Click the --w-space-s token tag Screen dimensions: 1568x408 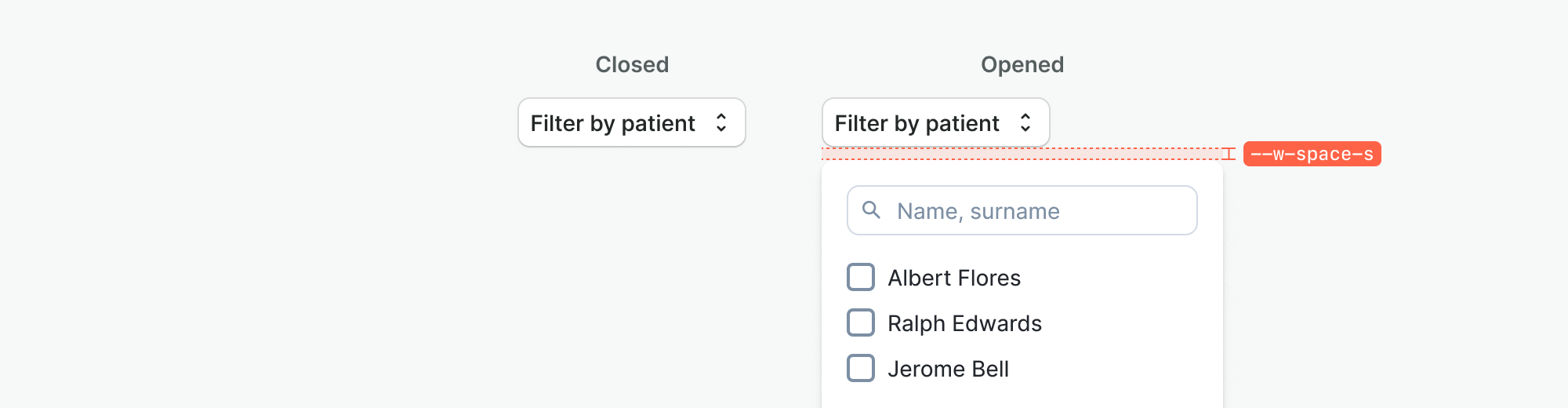pos(1312,154)
